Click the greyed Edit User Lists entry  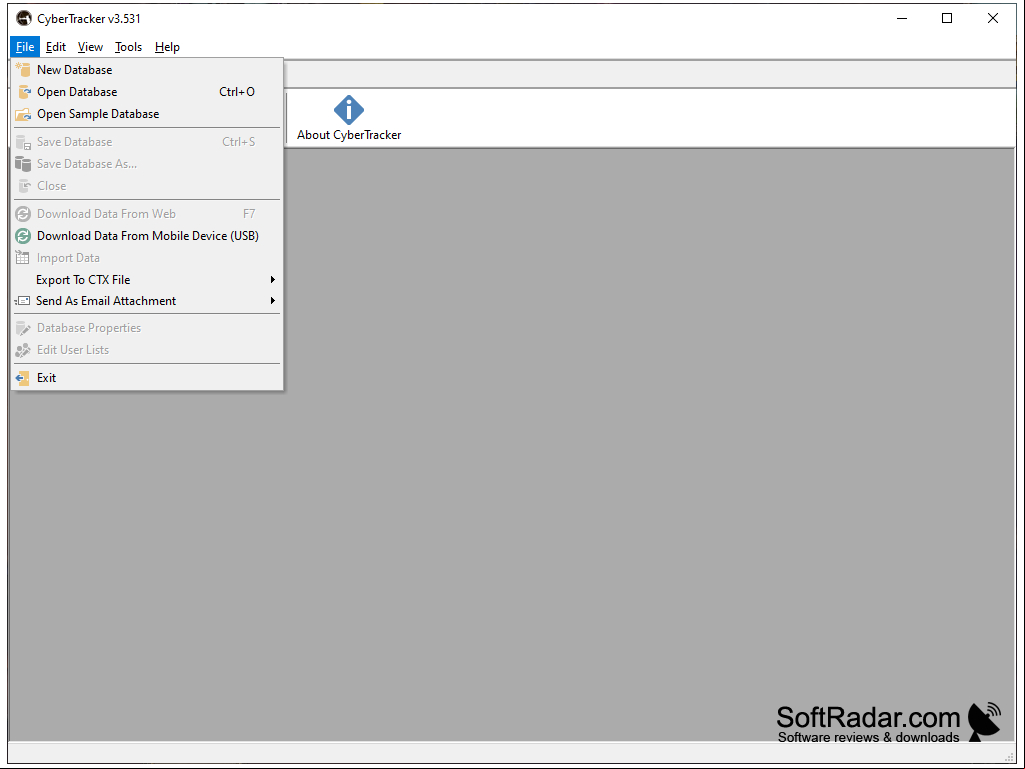coord(147,350)
